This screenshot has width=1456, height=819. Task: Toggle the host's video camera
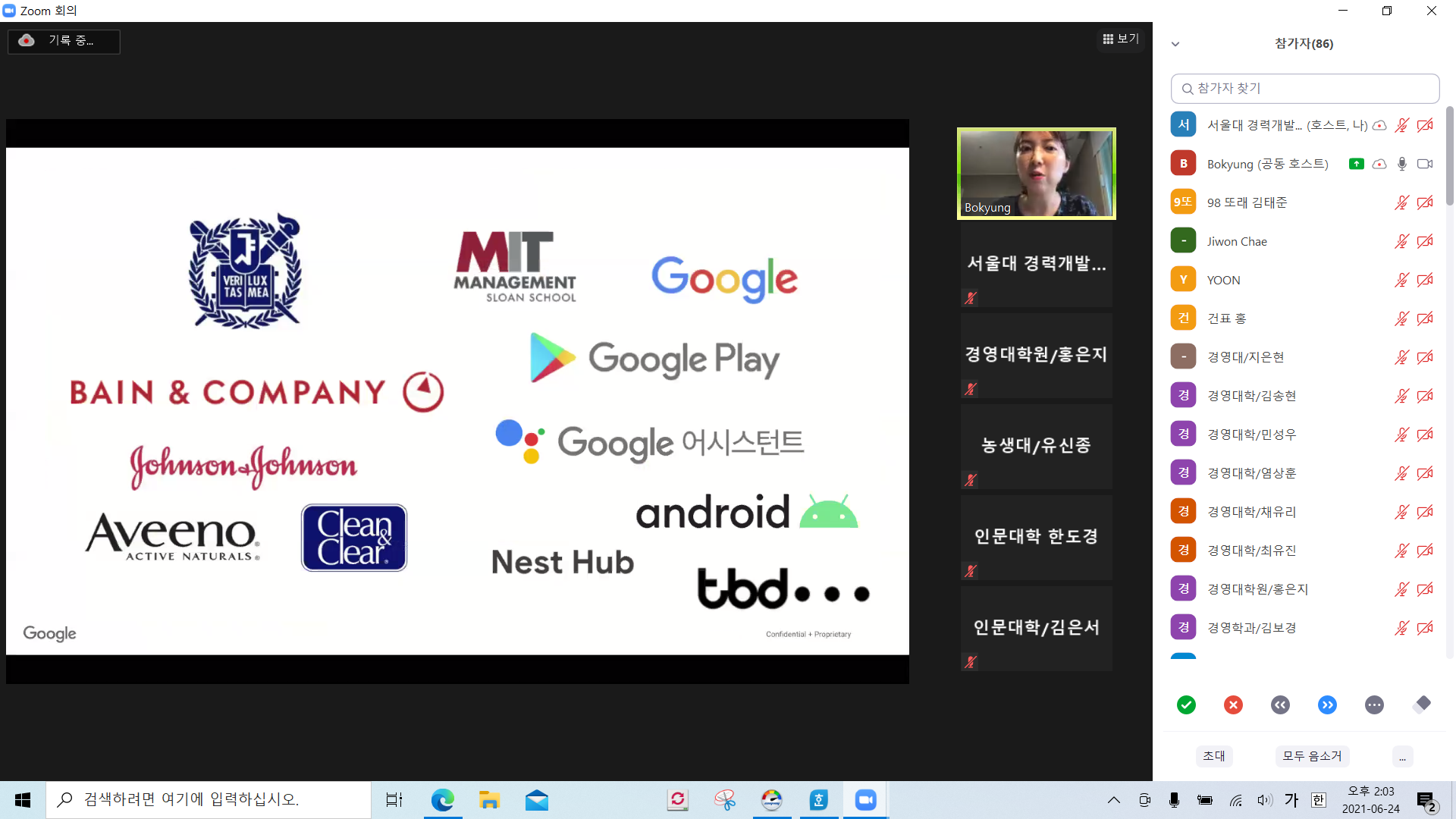(1425, 125)
